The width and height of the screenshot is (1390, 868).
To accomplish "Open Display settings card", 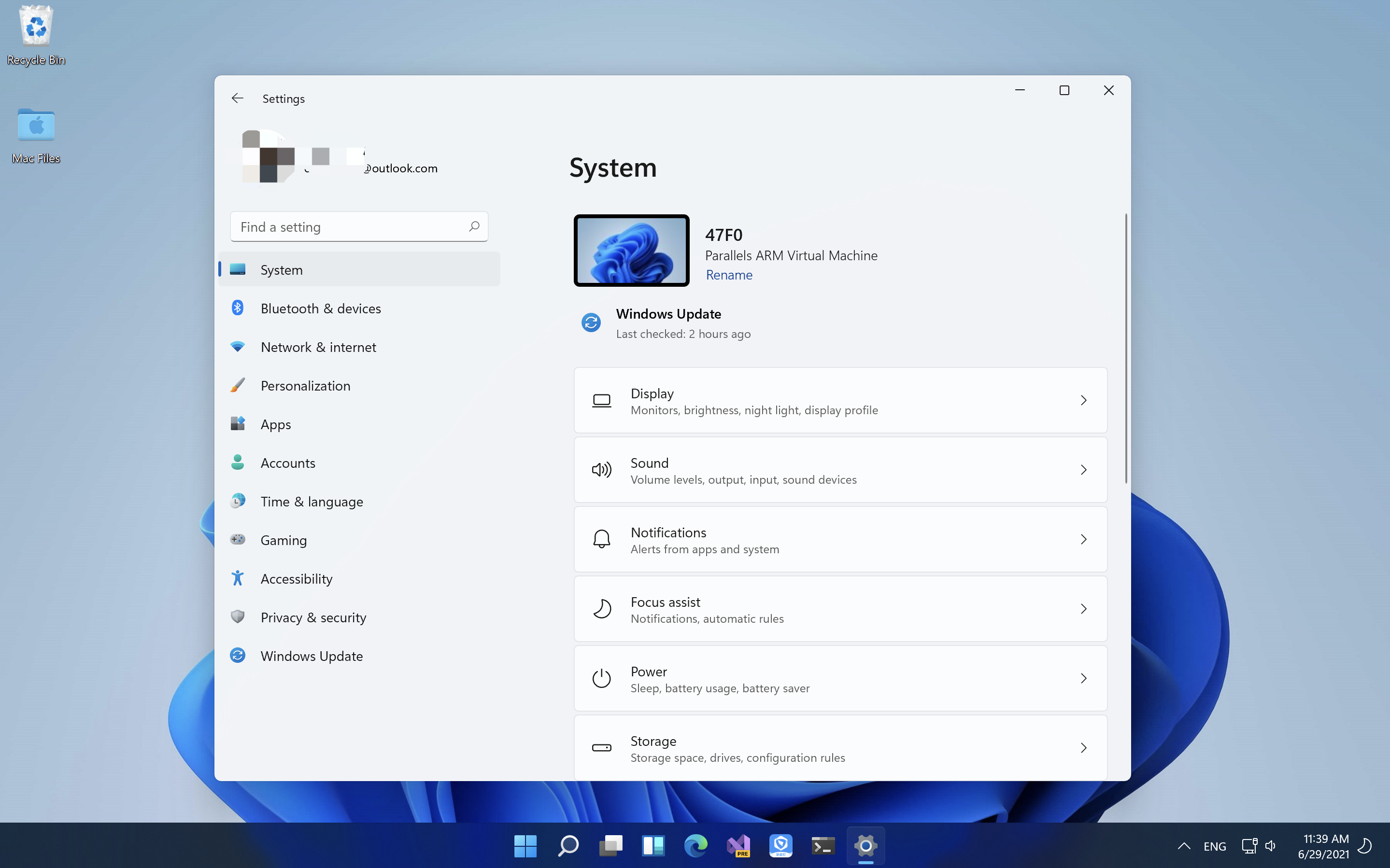I will [x=840, y=400].
